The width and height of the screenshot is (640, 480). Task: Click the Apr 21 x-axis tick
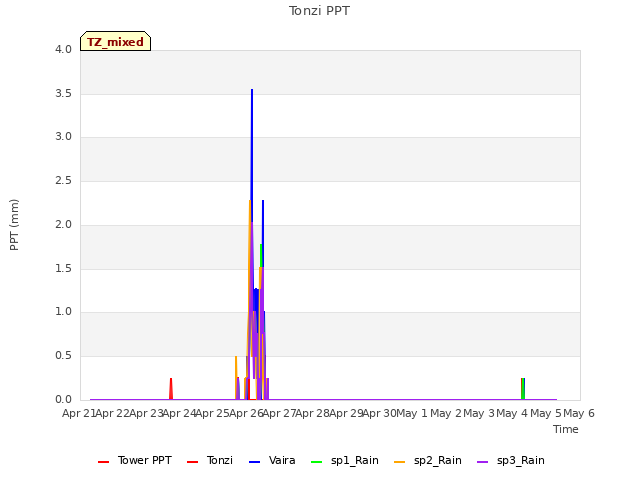click(79, 413)
